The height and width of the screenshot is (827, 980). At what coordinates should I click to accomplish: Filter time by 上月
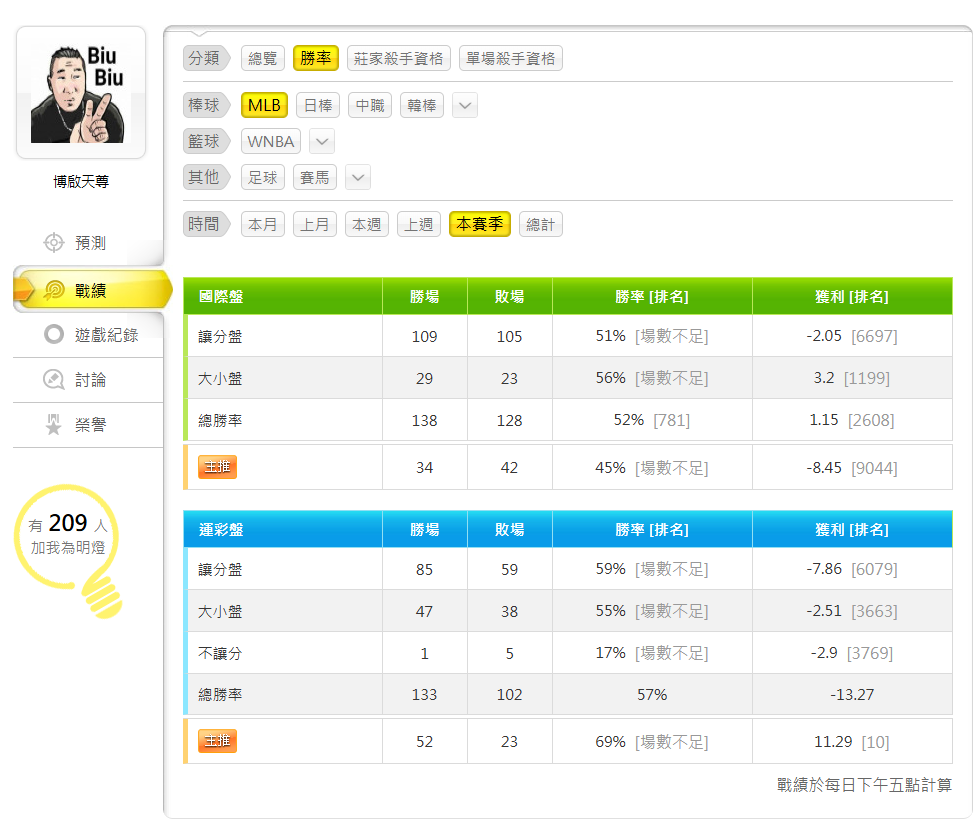(x=314, y=224)
